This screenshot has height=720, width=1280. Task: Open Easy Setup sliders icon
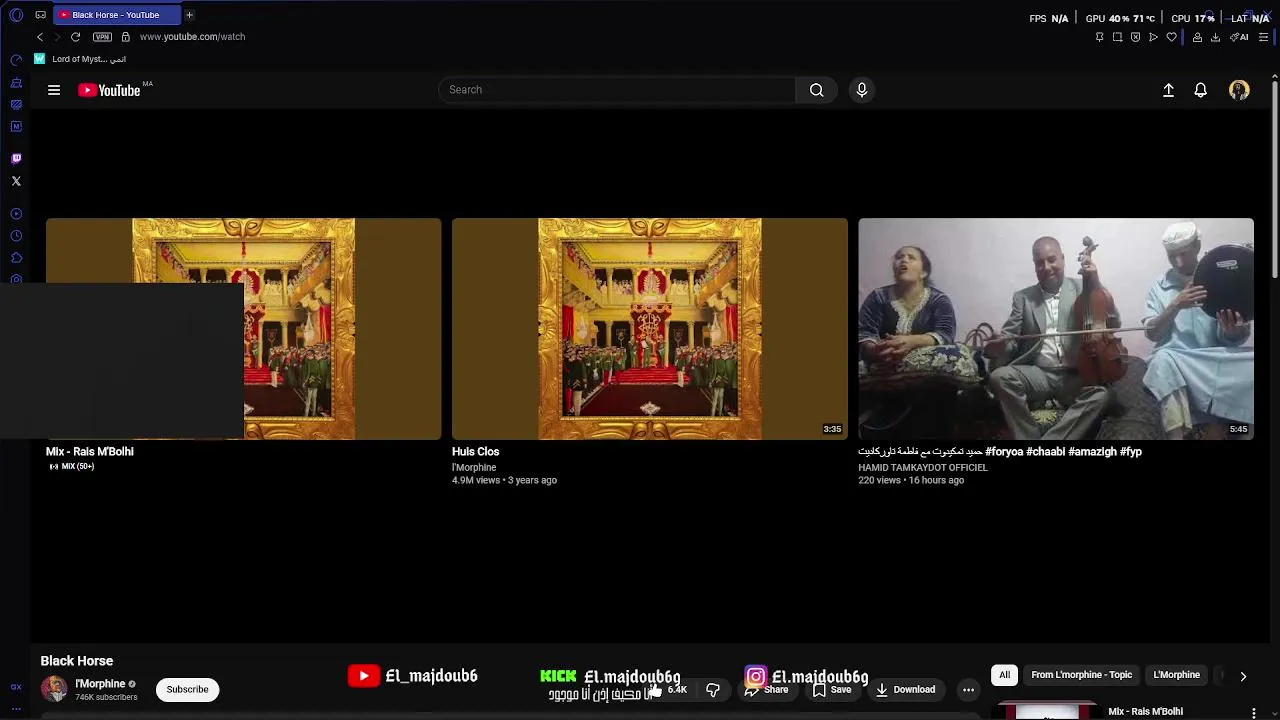click(1263, 37)
